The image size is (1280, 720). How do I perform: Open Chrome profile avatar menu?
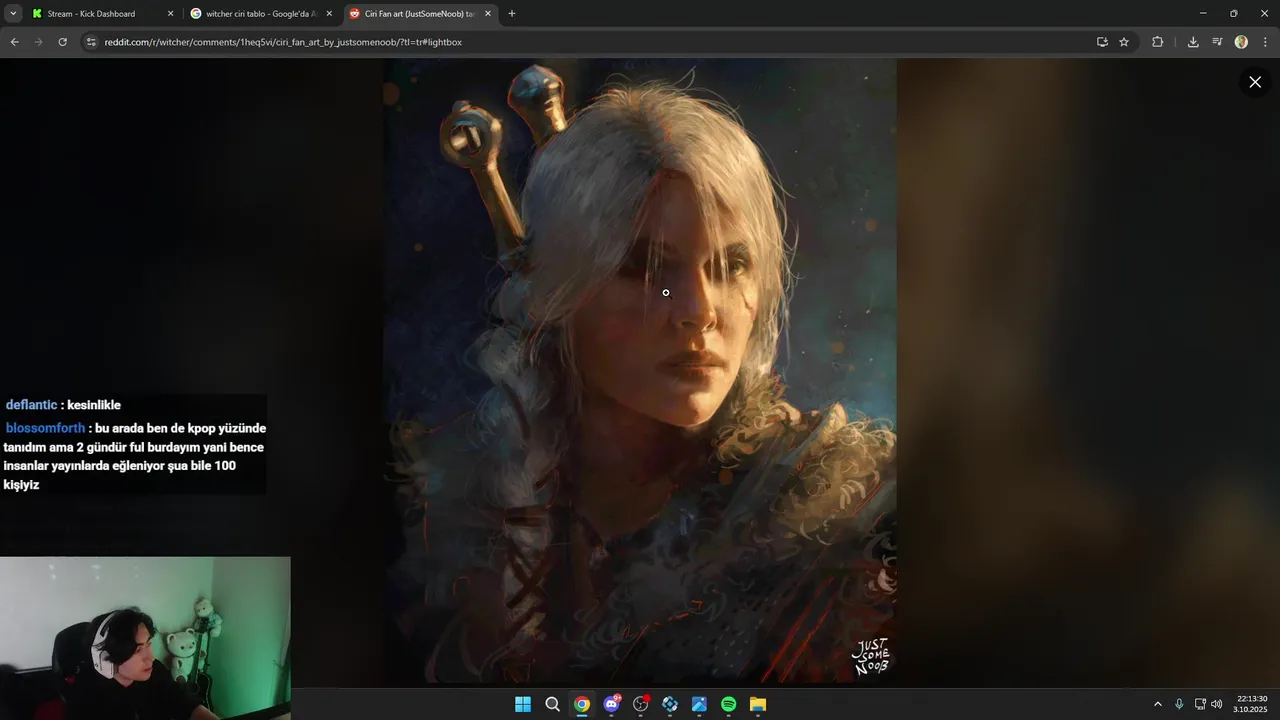point(1241,42)
